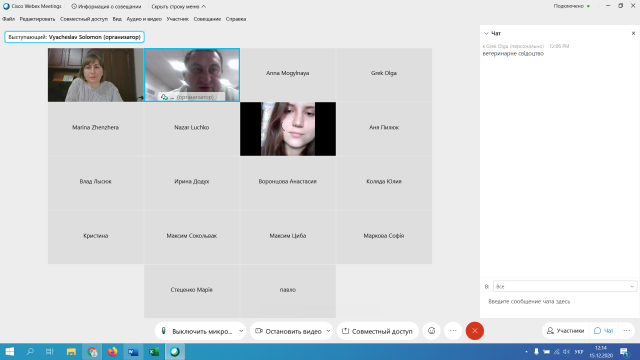Click the Windows Start button

pos(10,351)
